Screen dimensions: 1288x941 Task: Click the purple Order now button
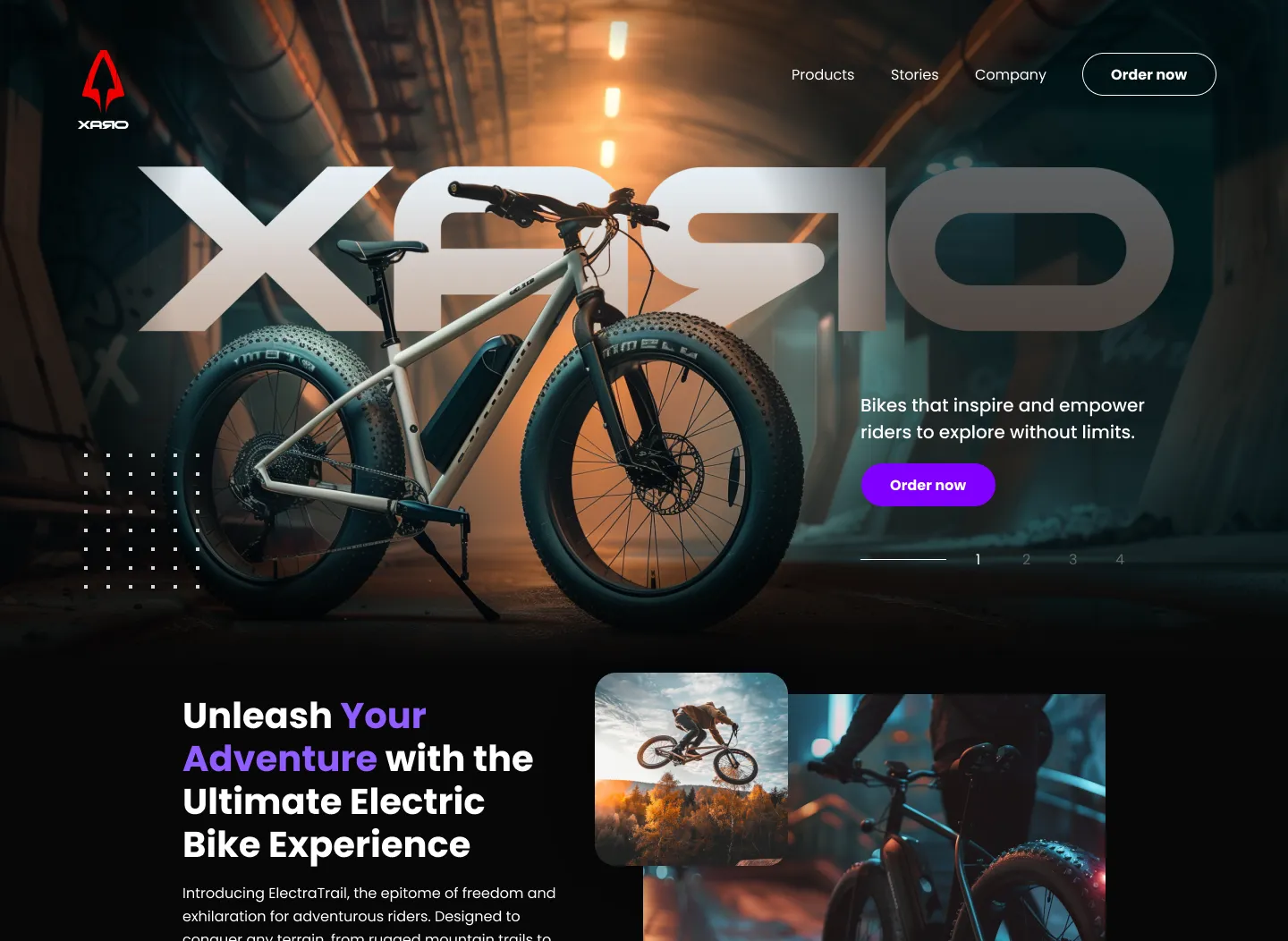click(928, 485)
